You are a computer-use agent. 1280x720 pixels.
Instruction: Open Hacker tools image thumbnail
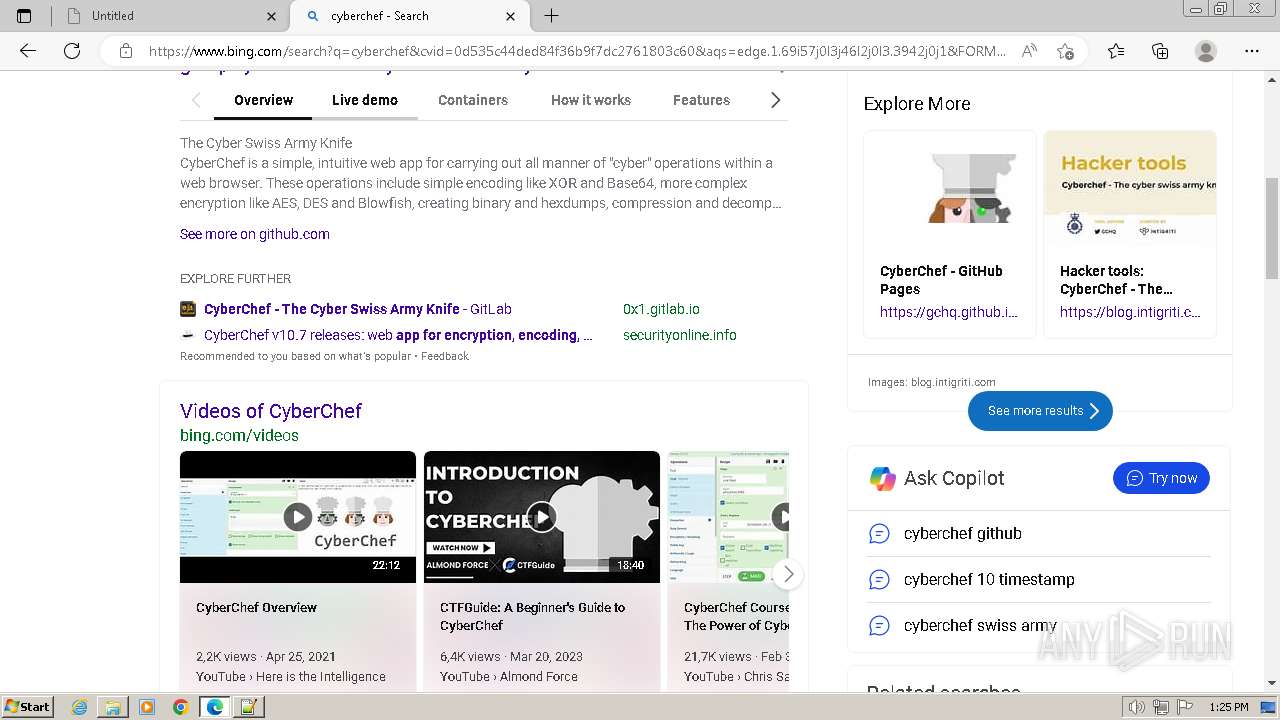1130,189
